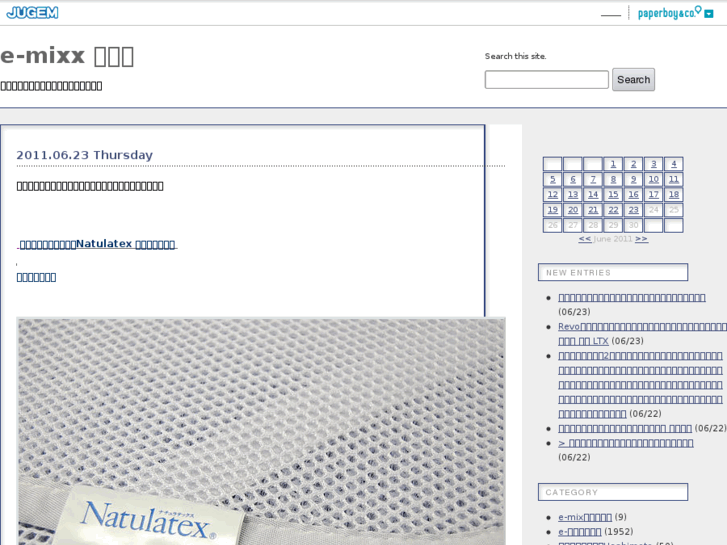Open the e-mixx blog title
This screenshot has height=545, width=727.
point(67,56)
